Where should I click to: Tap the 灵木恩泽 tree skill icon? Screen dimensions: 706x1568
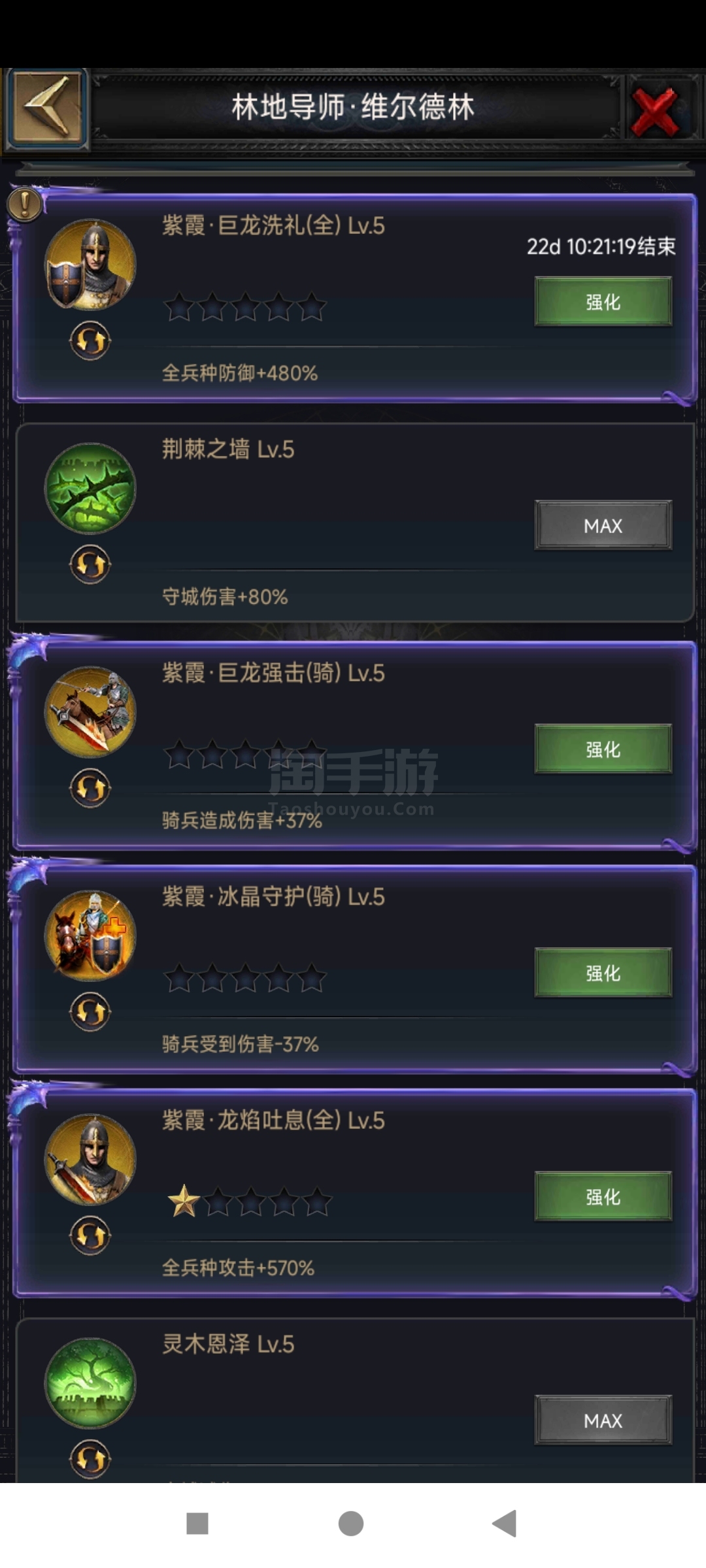tap(90, 1383)
